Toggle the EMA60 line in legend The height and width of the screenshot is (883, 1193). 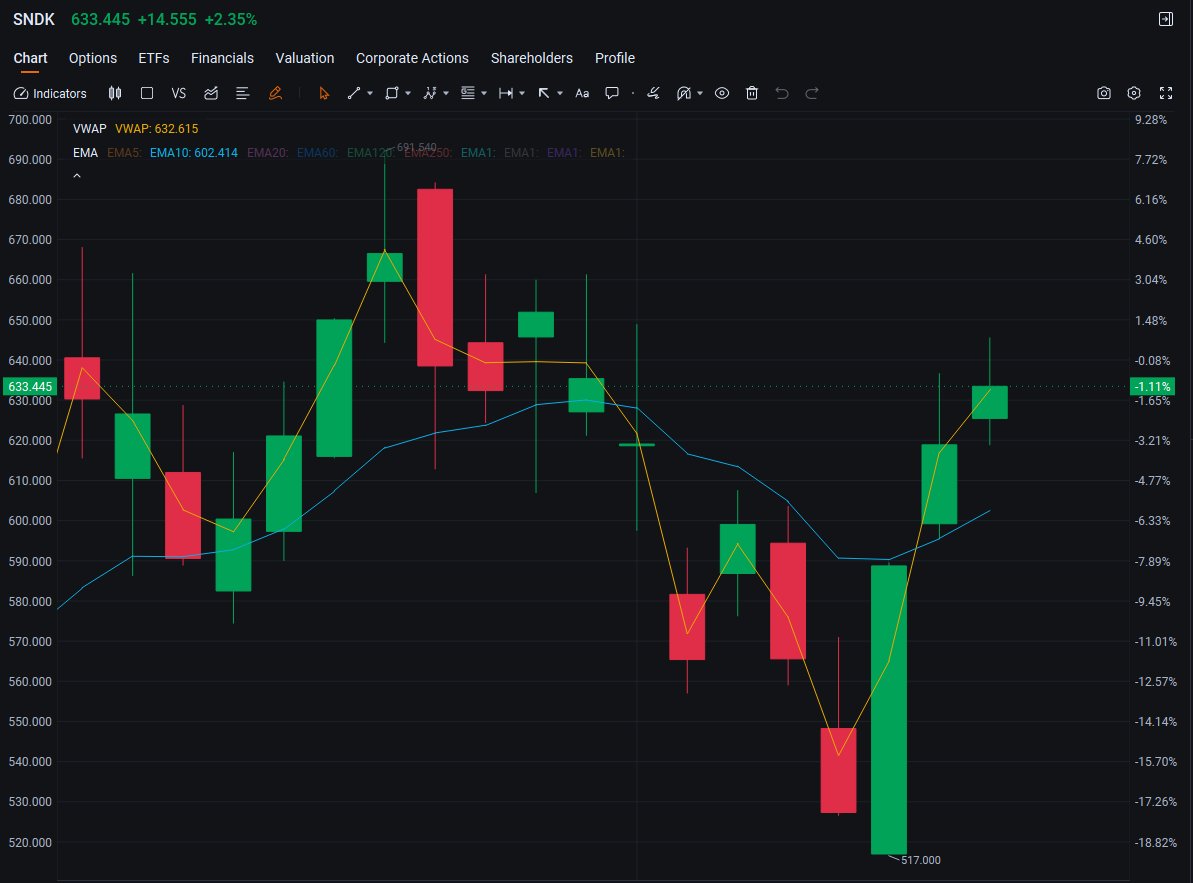(317, 153)
